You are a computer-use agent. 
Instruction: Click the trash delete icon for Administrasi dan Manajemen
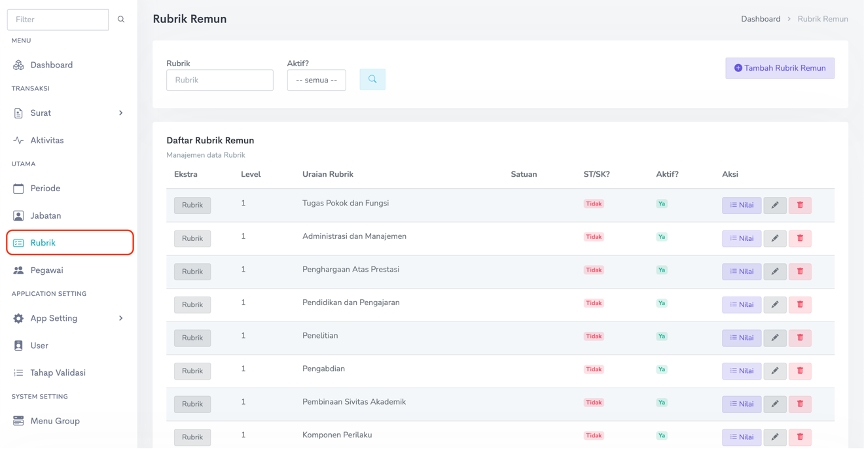[x=800, y=238]
